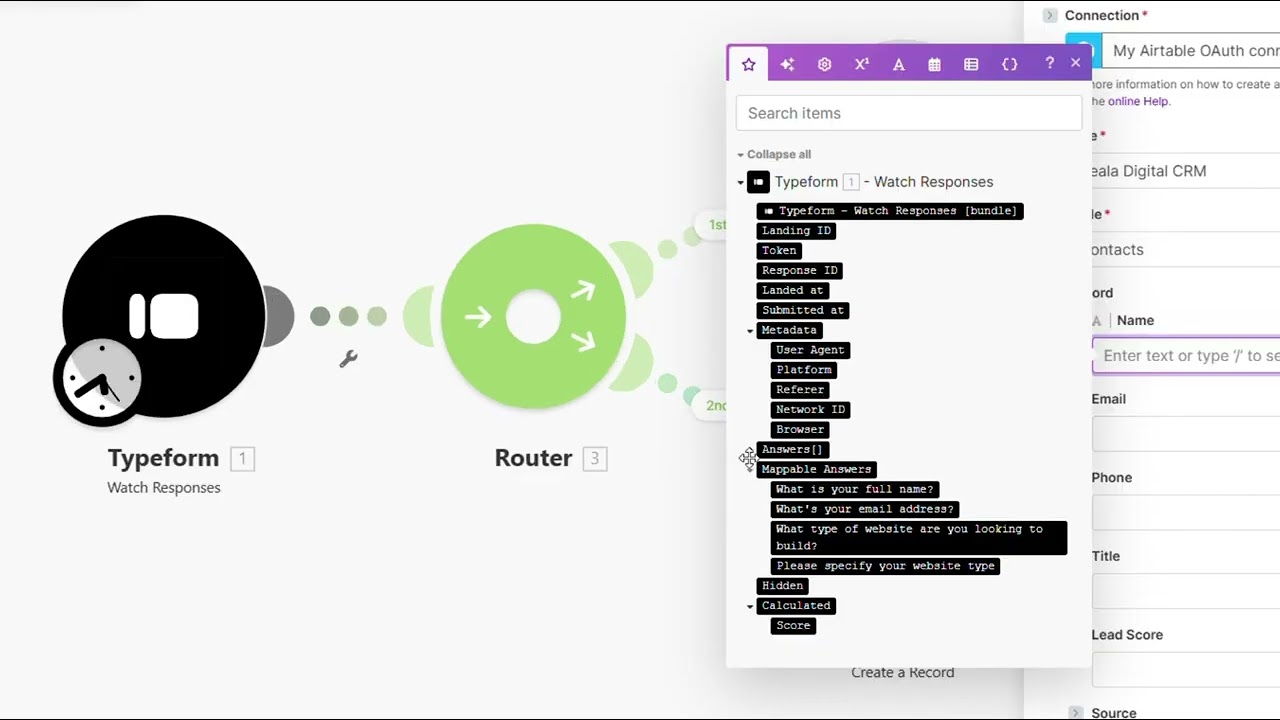This screenshot has height=720, width=1280.
Task: Click the Name field input
Action: (x=1186, y=356)
